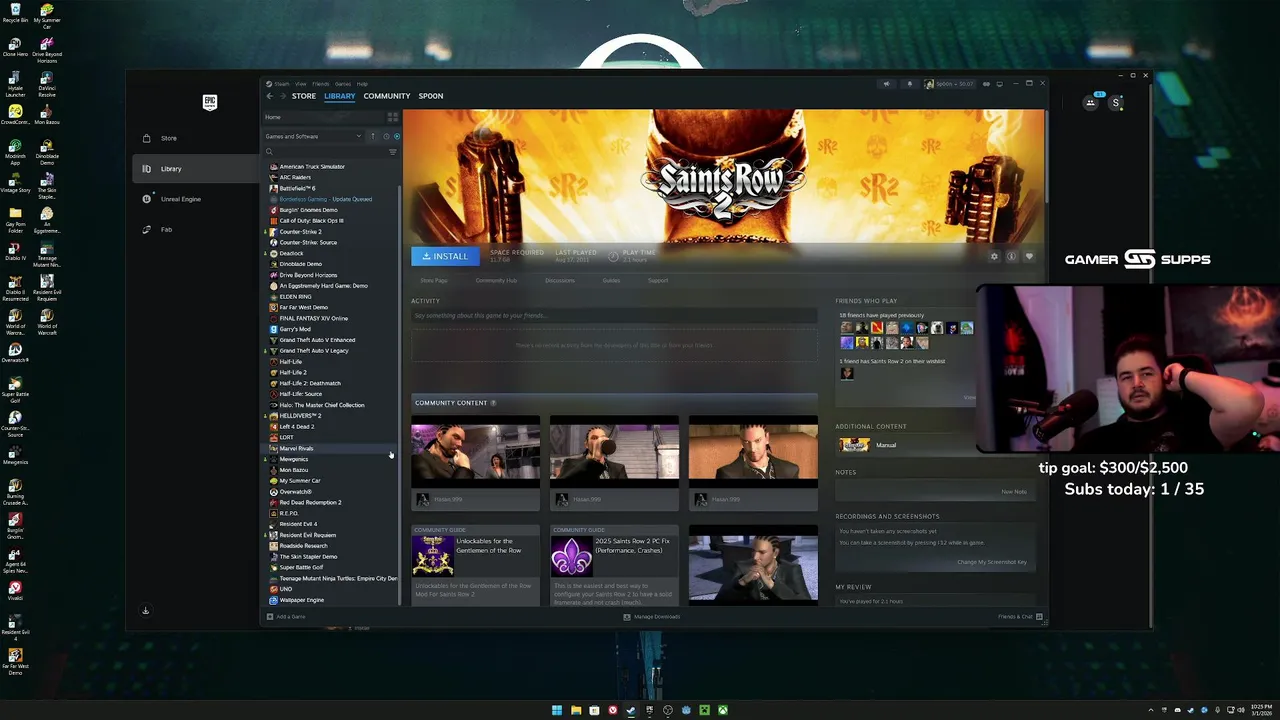Open Manage Downloads at bottom
The image size is (1280, 720).
tap(652, 617)
